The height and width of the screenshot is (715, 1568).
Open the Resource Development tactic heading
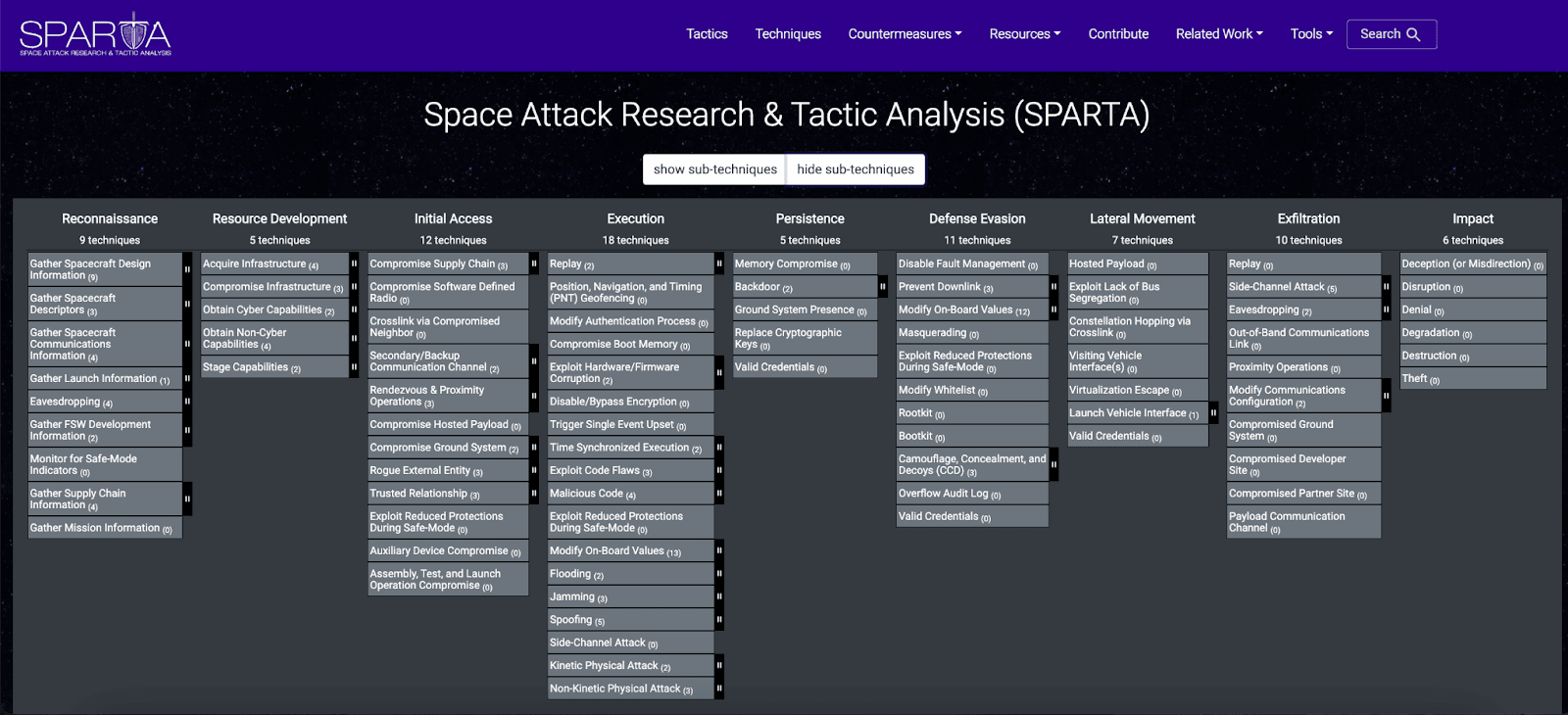(x=279, y=218)
